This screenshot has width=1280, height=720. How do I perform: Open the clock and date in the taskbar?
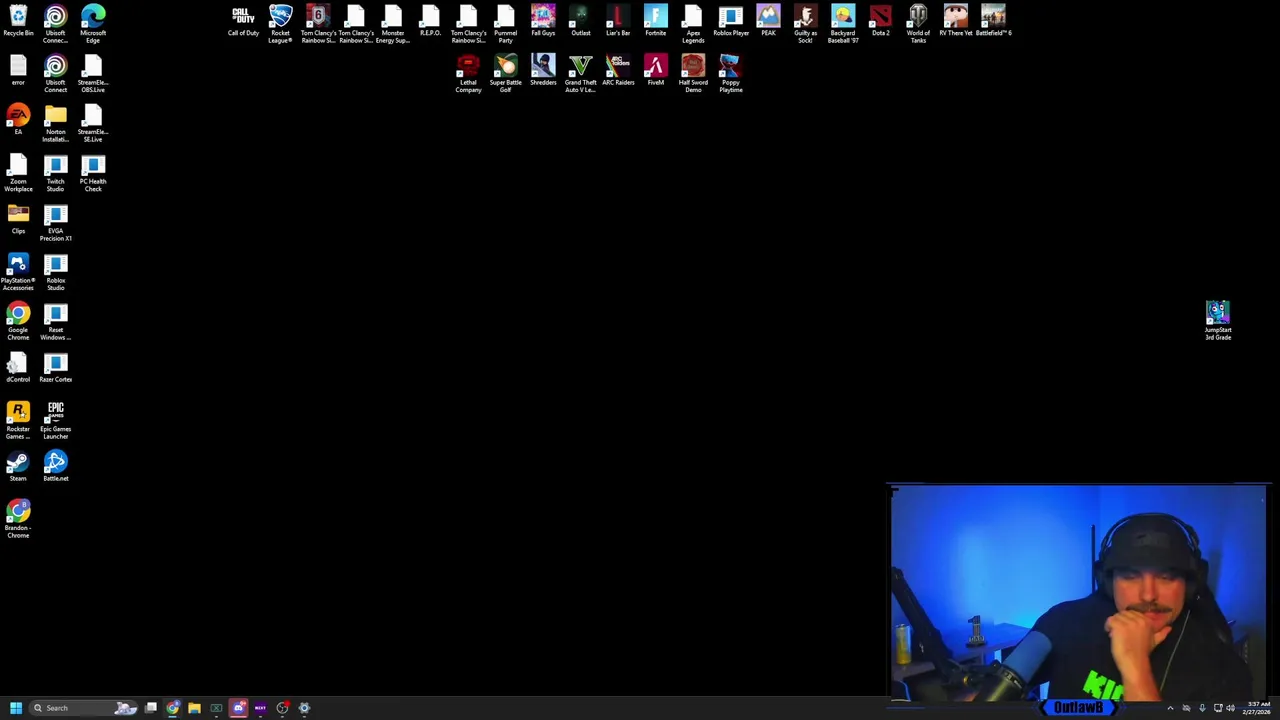[1257, 708]
